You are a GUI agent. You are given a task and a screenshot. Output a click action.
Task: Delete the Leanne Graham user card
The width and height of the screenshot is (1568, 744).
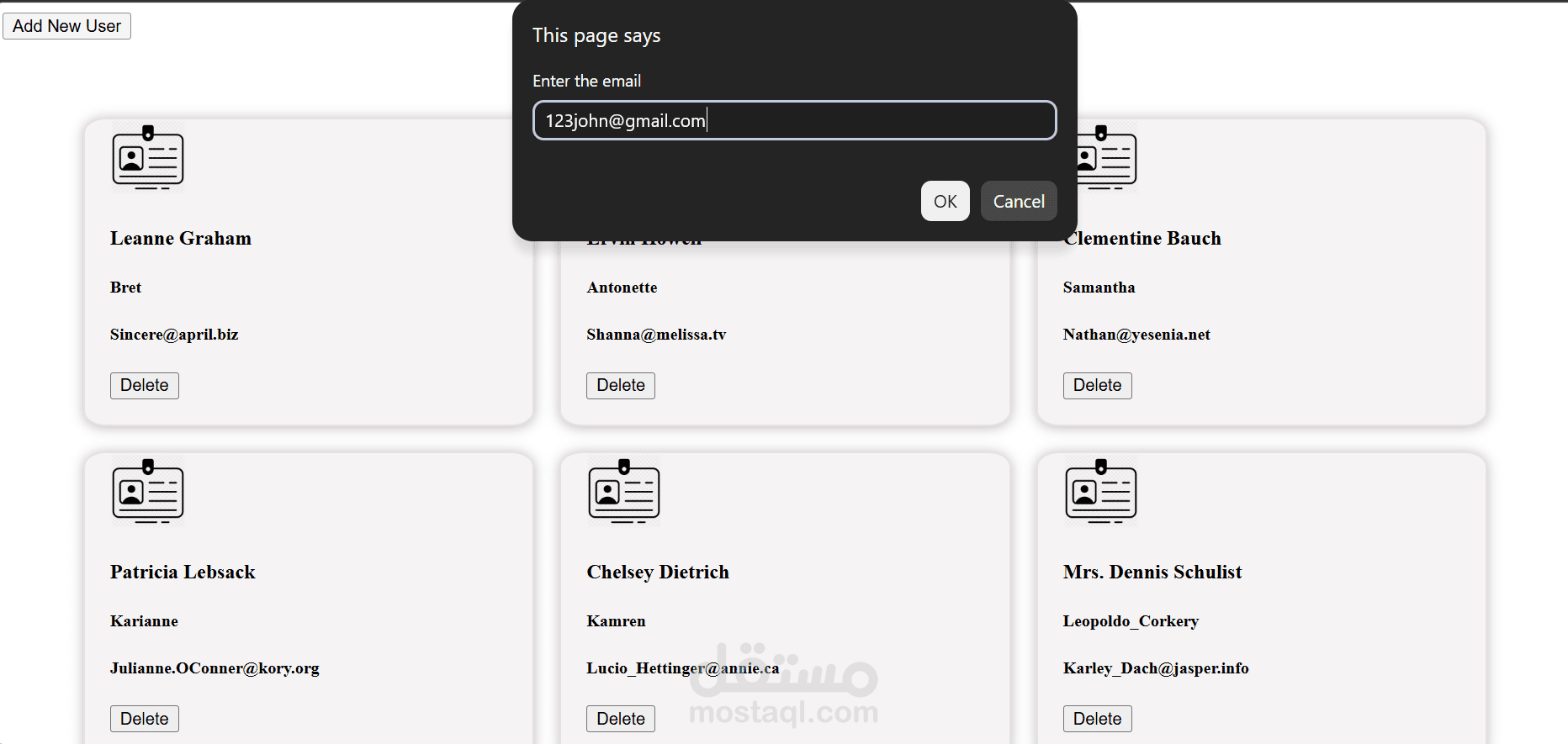tap(145, 385)
